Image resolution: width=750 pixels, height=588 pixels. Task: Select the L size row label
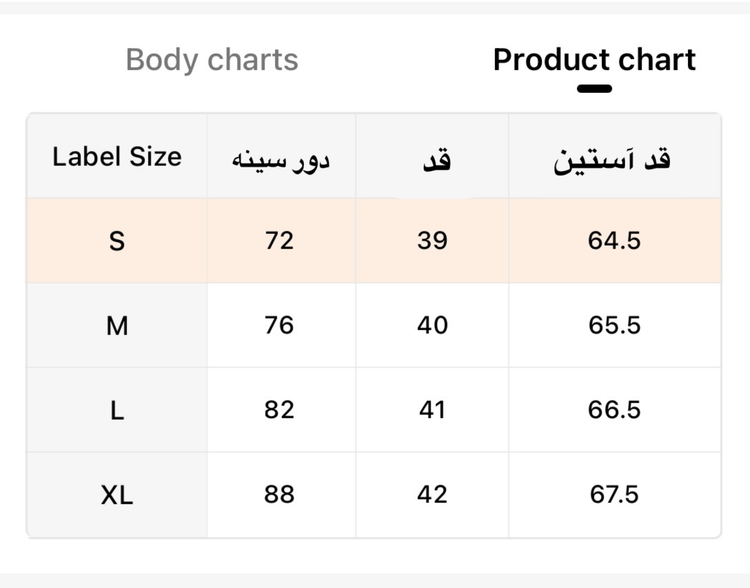click(117, 410)
